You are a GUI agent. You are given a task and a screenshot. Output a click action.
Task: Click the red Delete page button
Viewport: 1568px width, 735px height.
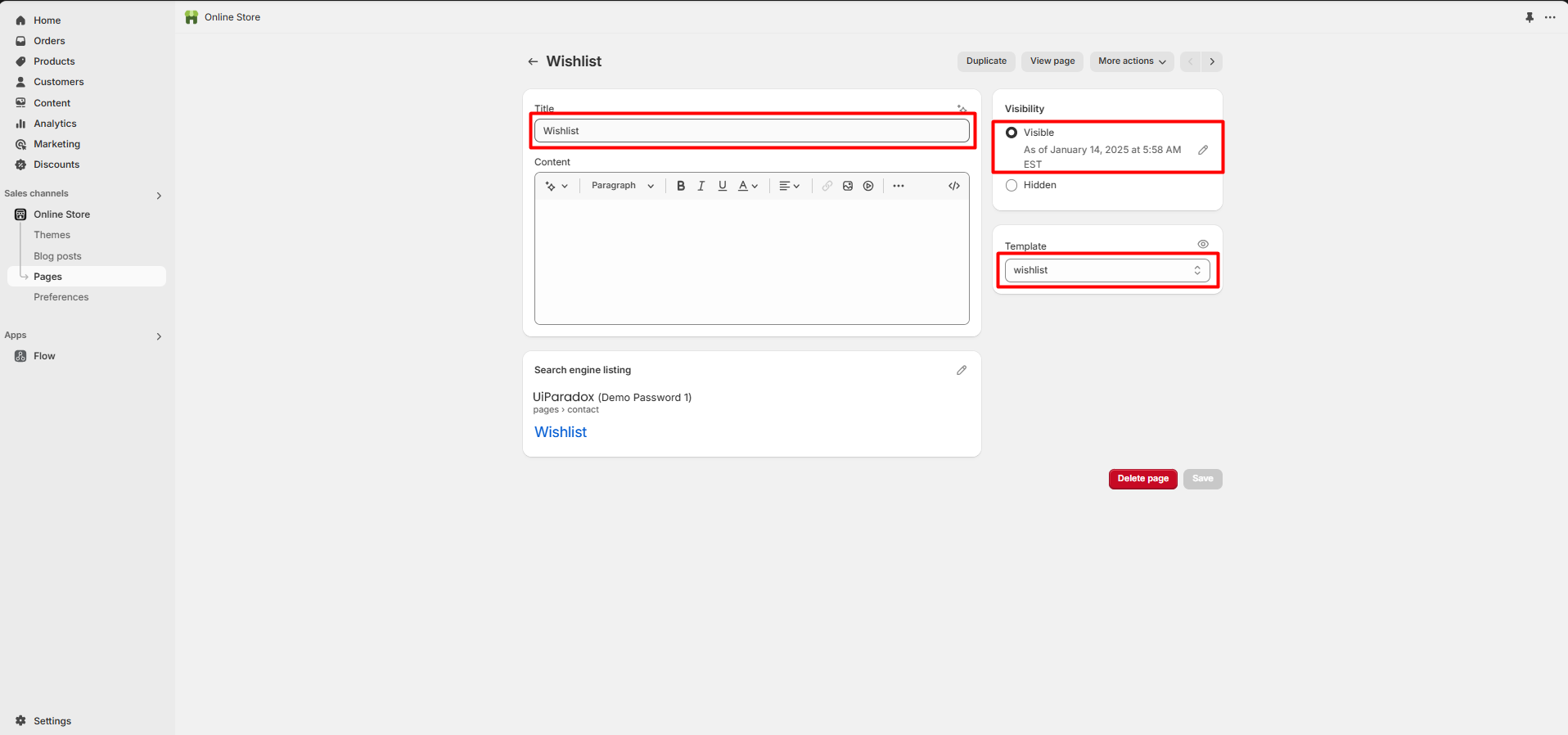1142,479
